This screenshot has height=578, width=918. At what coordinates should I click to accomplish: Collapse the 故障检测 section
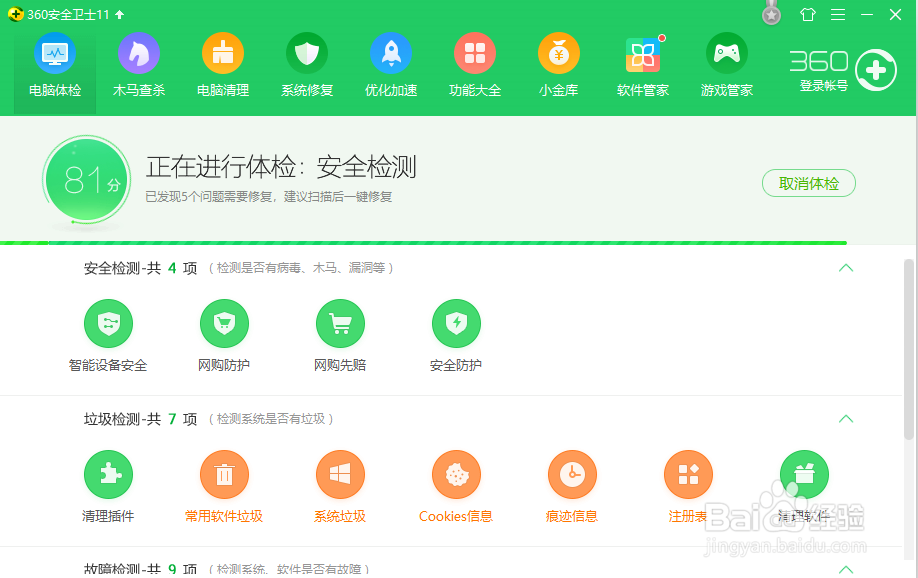846,569
